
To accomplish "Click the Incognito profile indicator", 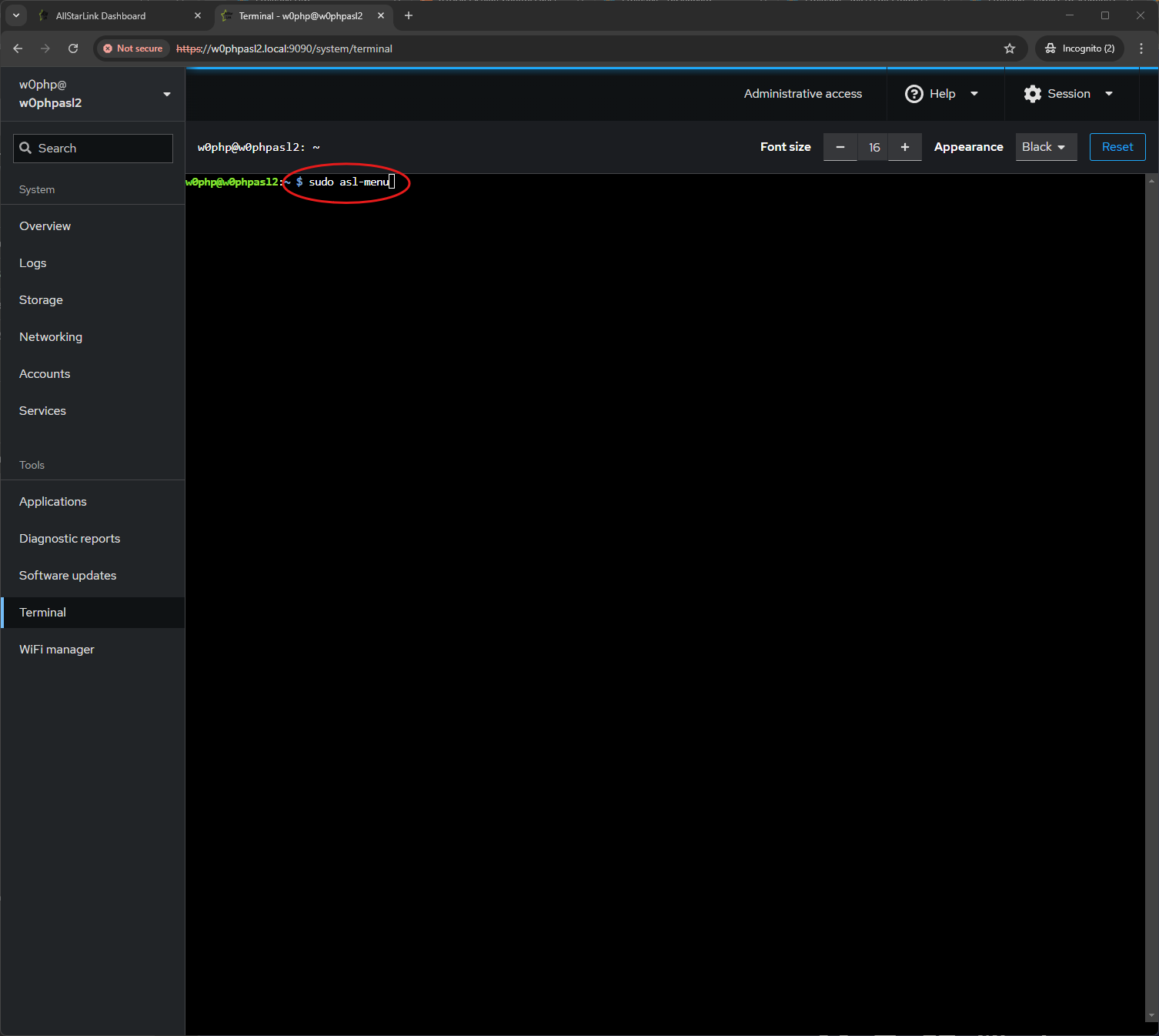I will pos(1080,48).
